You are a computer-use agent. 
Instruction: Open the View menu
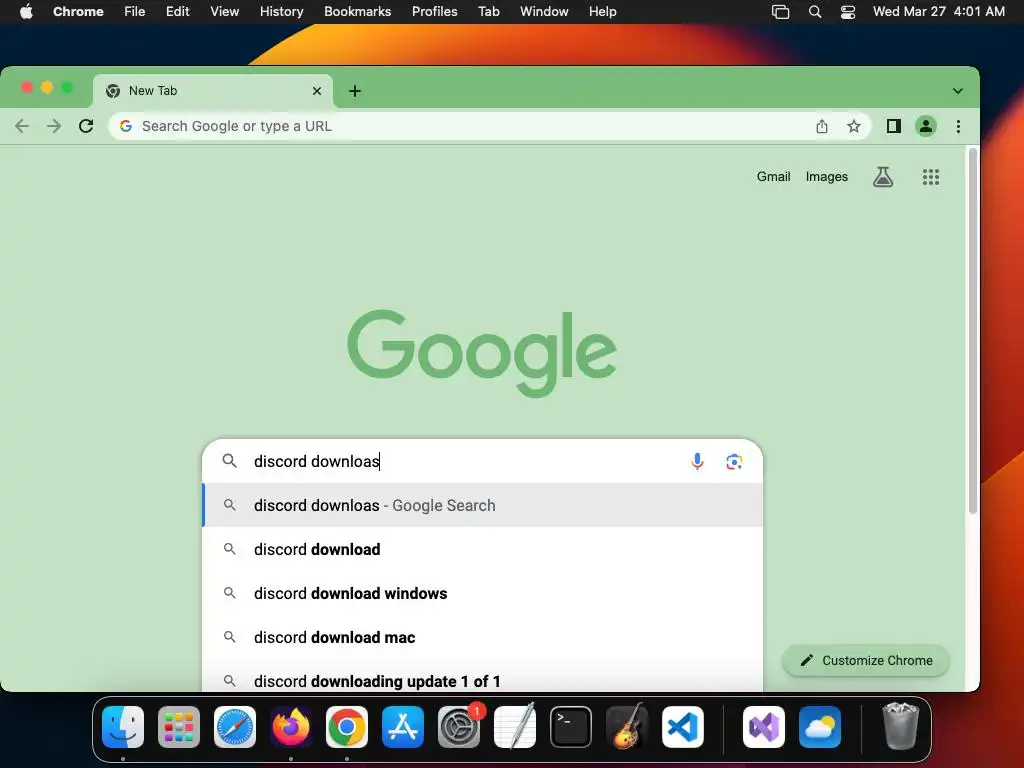(224, 11)
